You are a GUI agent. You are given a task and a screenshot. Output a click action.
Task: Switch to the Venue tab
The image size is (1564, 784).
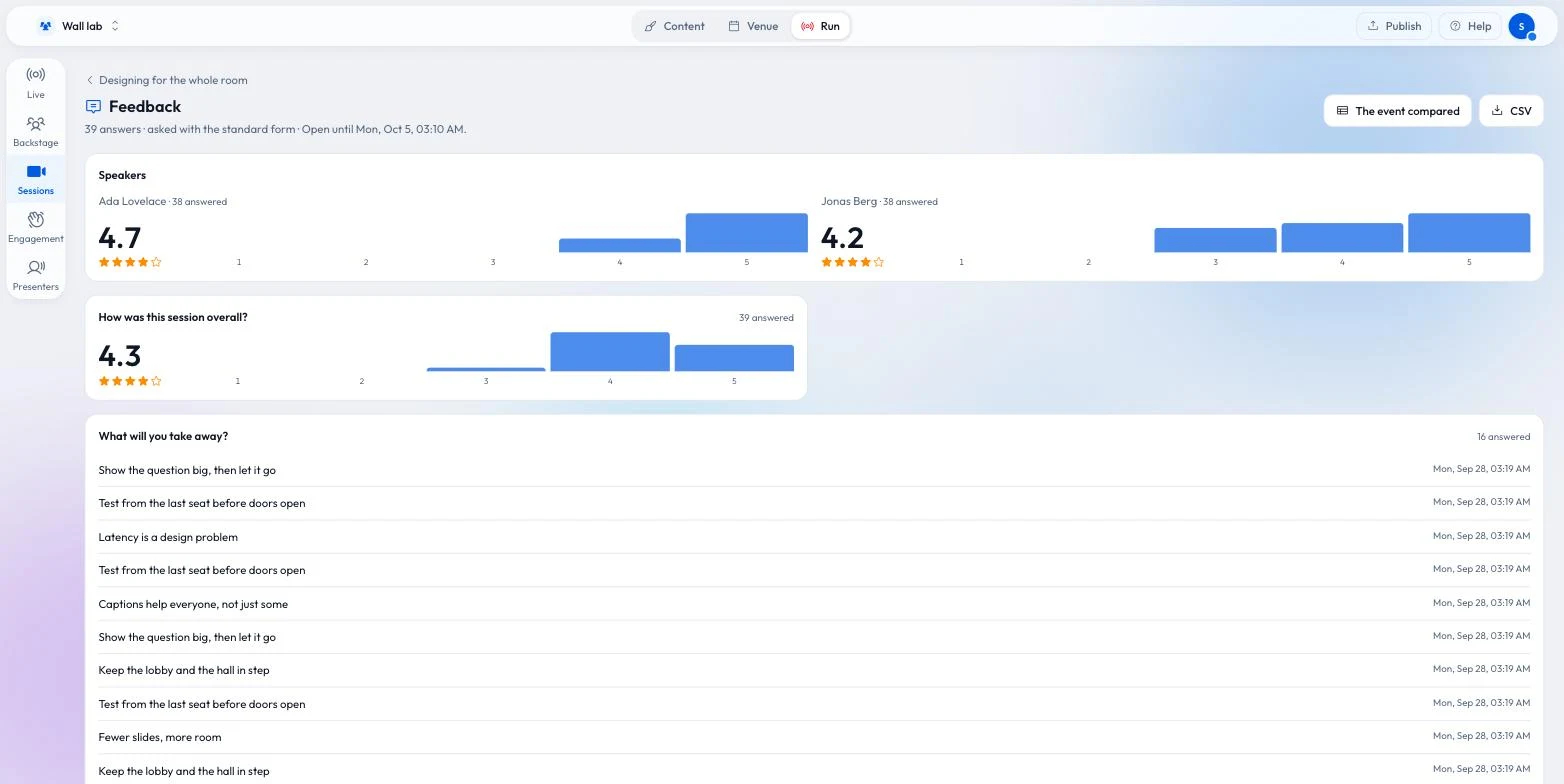point(753,26)
